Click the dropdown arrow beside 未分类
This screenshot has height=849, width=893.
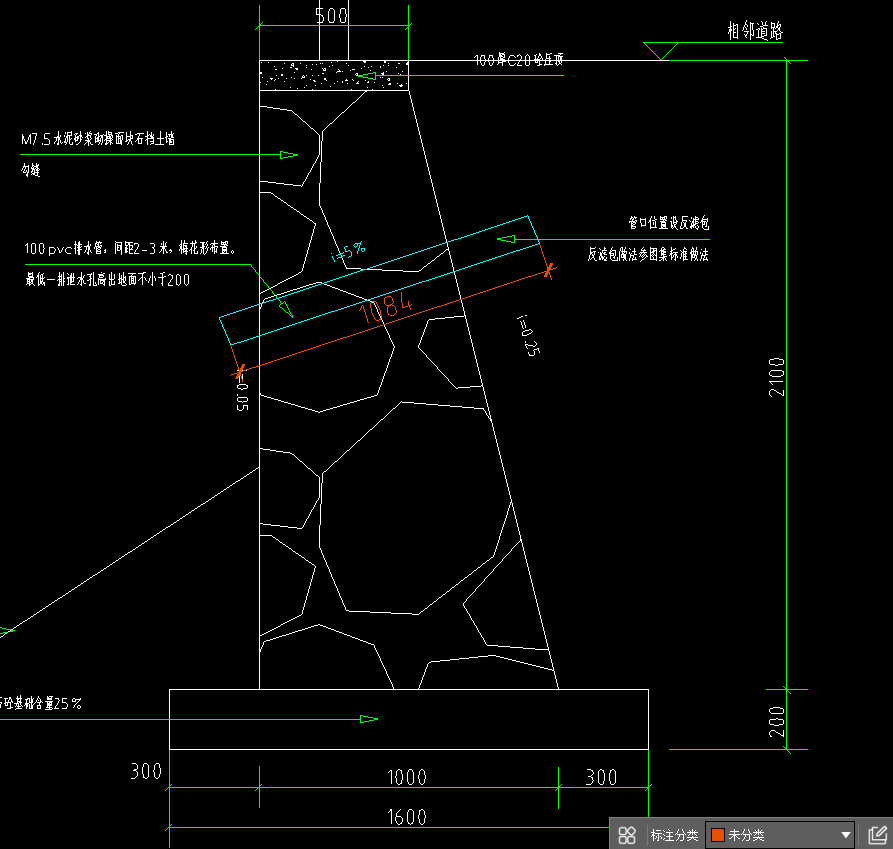point(846,835)
